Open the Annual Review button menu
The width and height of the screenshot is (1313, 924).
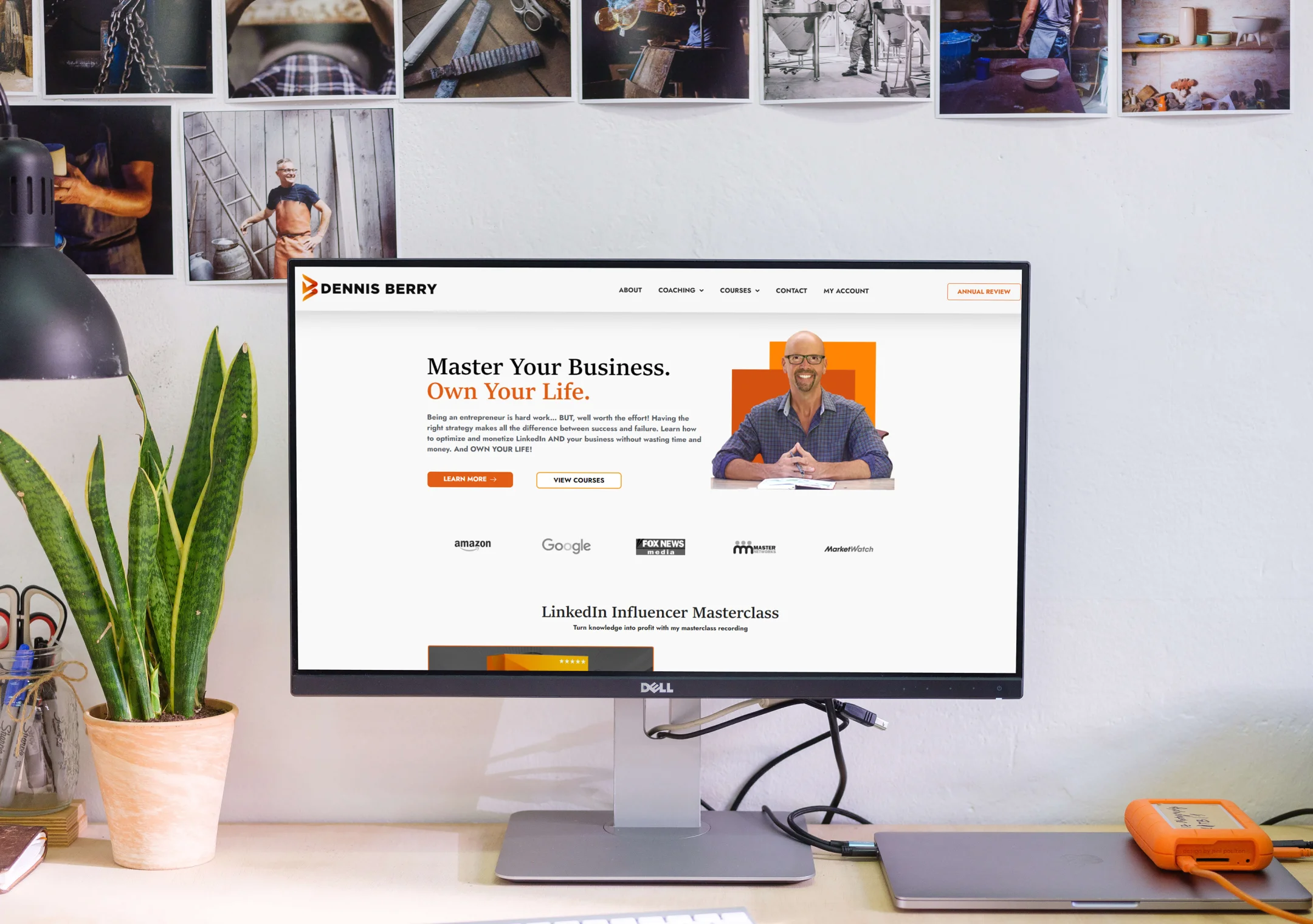pos(983,291)
